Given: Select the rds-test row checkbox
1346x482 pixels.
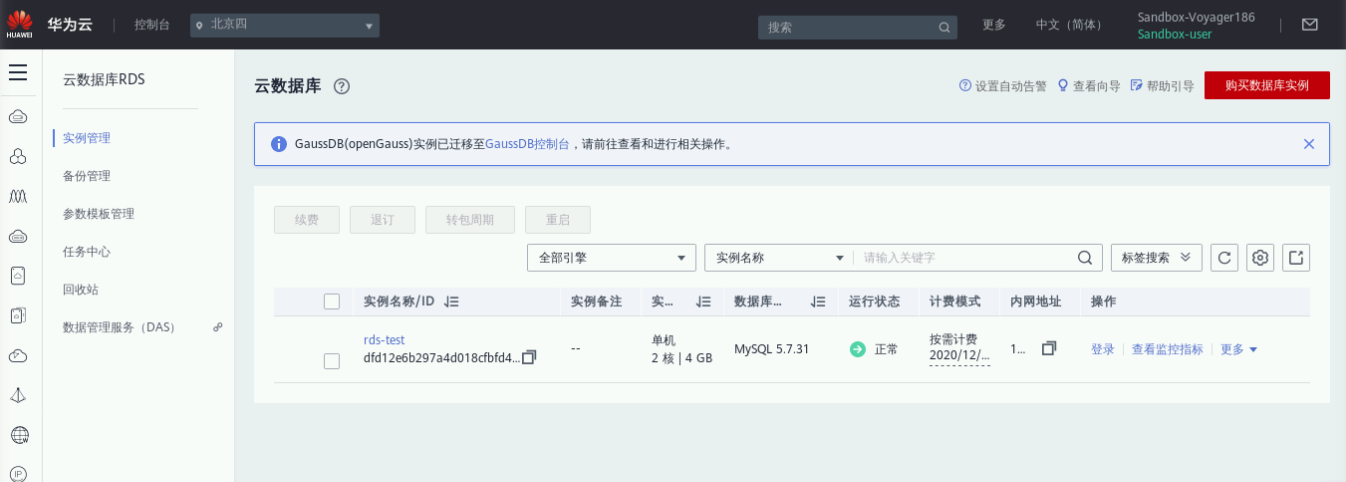Looking at the screenshot, I should [x=332, y=361].
